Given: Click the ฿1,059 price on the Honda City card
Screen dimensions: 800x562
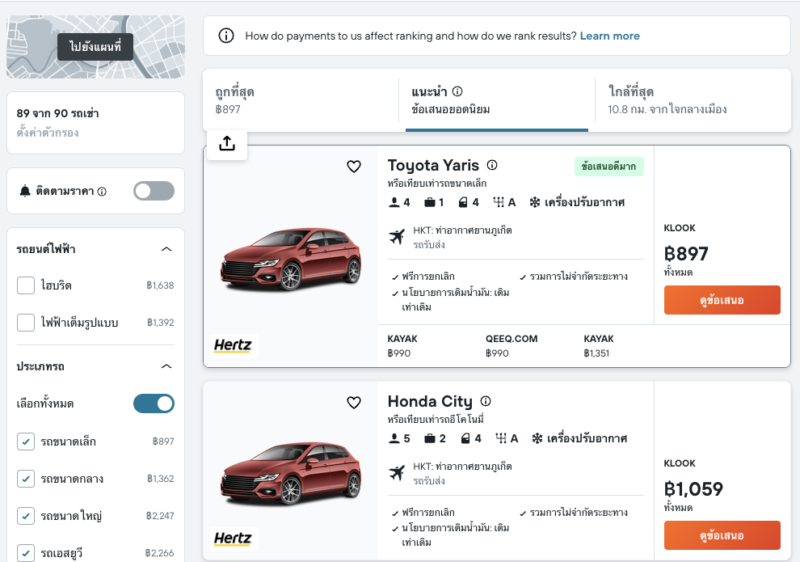Looking at the screenshot, I should [693, 489].
